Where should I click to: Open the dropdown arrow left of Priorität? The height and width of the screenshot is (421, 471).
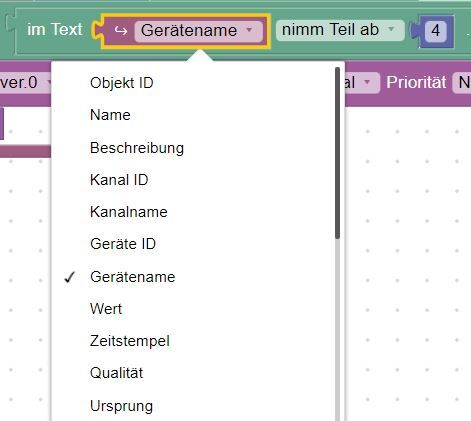pyautogui.click(x=367, y=82)
